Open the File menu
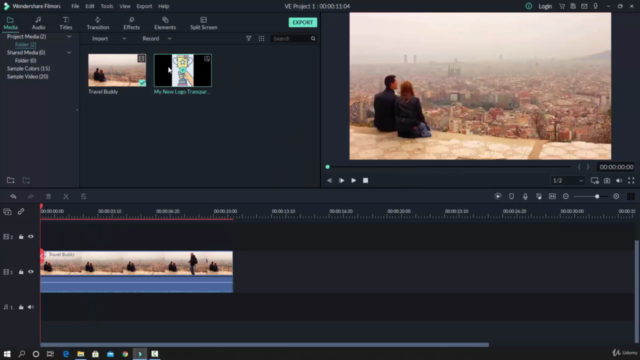The height and width of the screenshot is (360, 640). [75, 6]
